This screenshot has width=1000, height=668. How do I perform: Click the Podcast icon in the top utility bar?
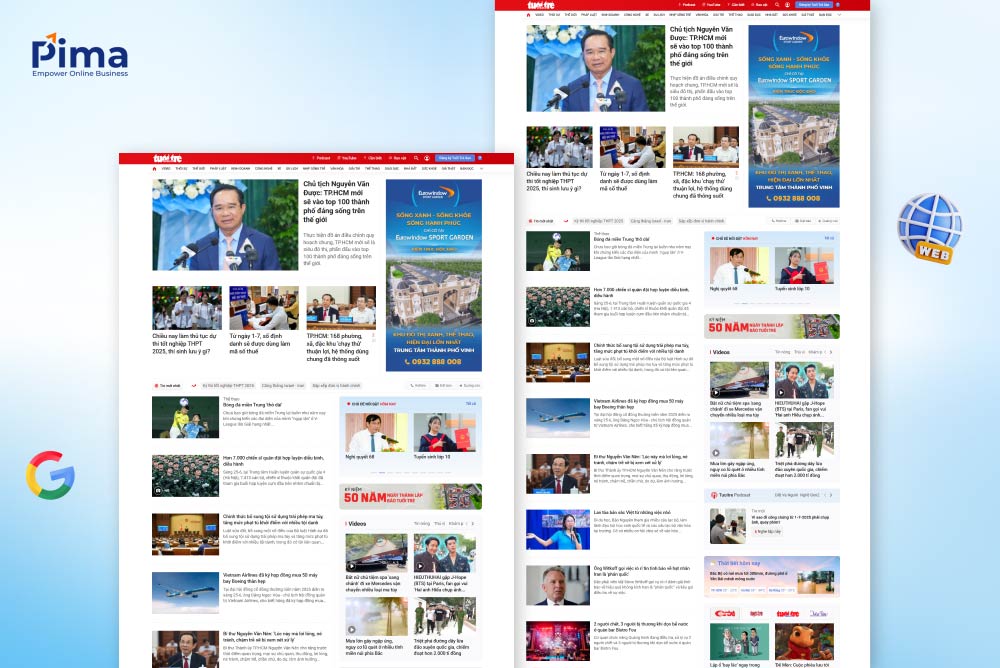pos(321,158)
